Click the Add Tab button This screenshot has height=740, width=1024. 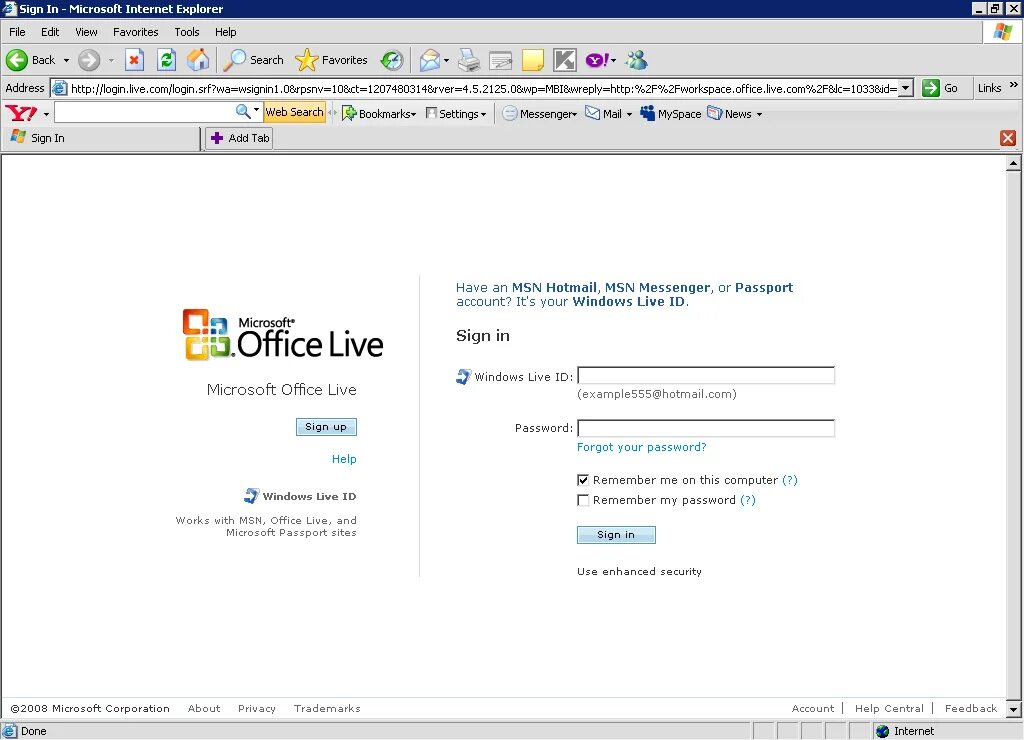click(239, 138)
